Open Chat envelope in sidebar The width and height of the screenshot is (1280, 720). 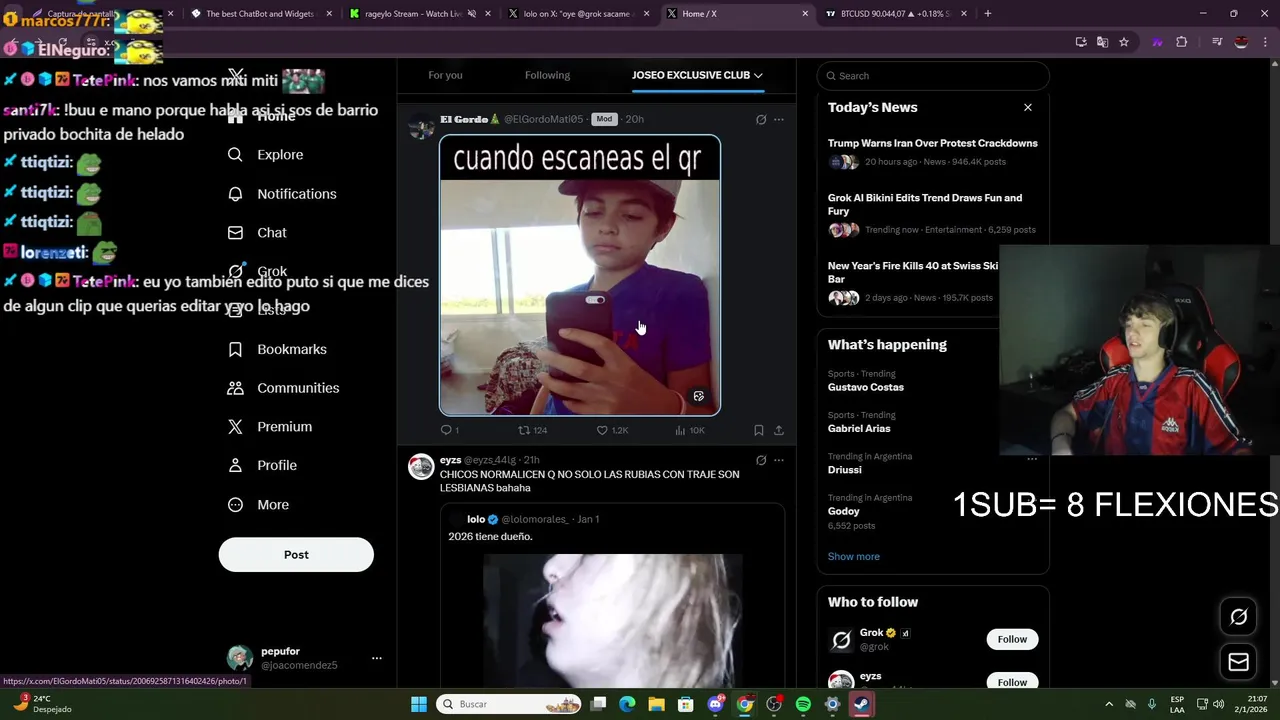[x=258, y=233]
